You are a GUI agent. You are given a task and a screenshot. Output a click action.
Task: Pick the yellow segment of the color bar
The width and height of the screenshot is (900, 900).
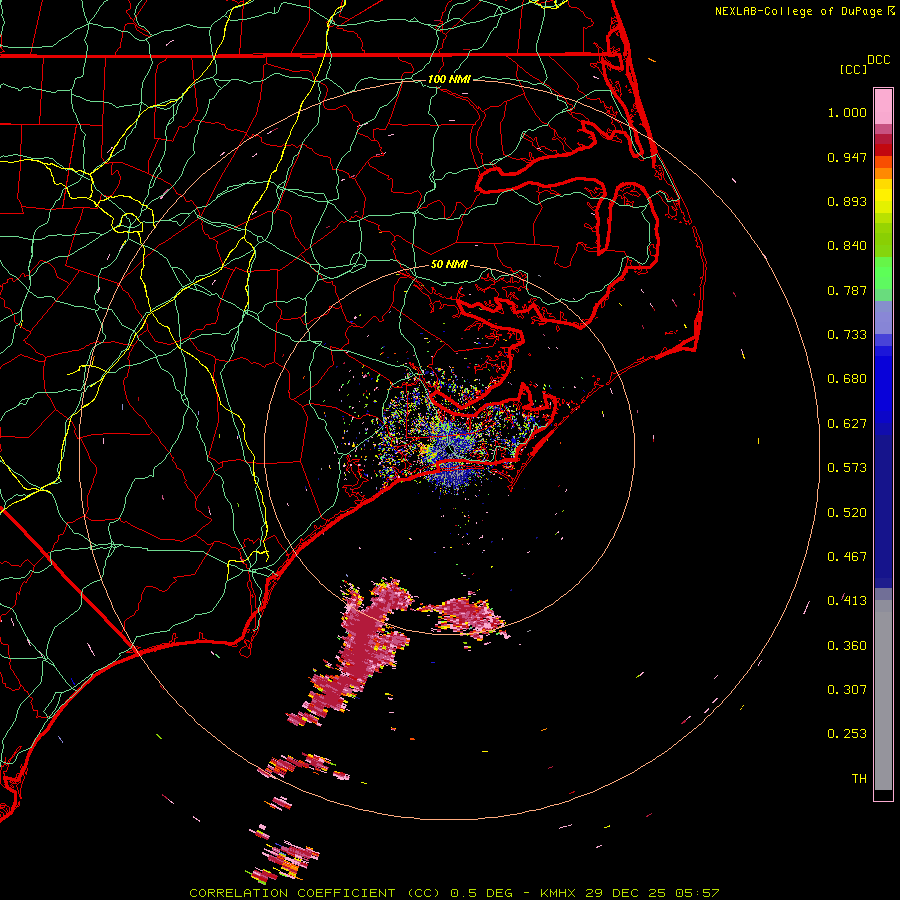point(883,197)
